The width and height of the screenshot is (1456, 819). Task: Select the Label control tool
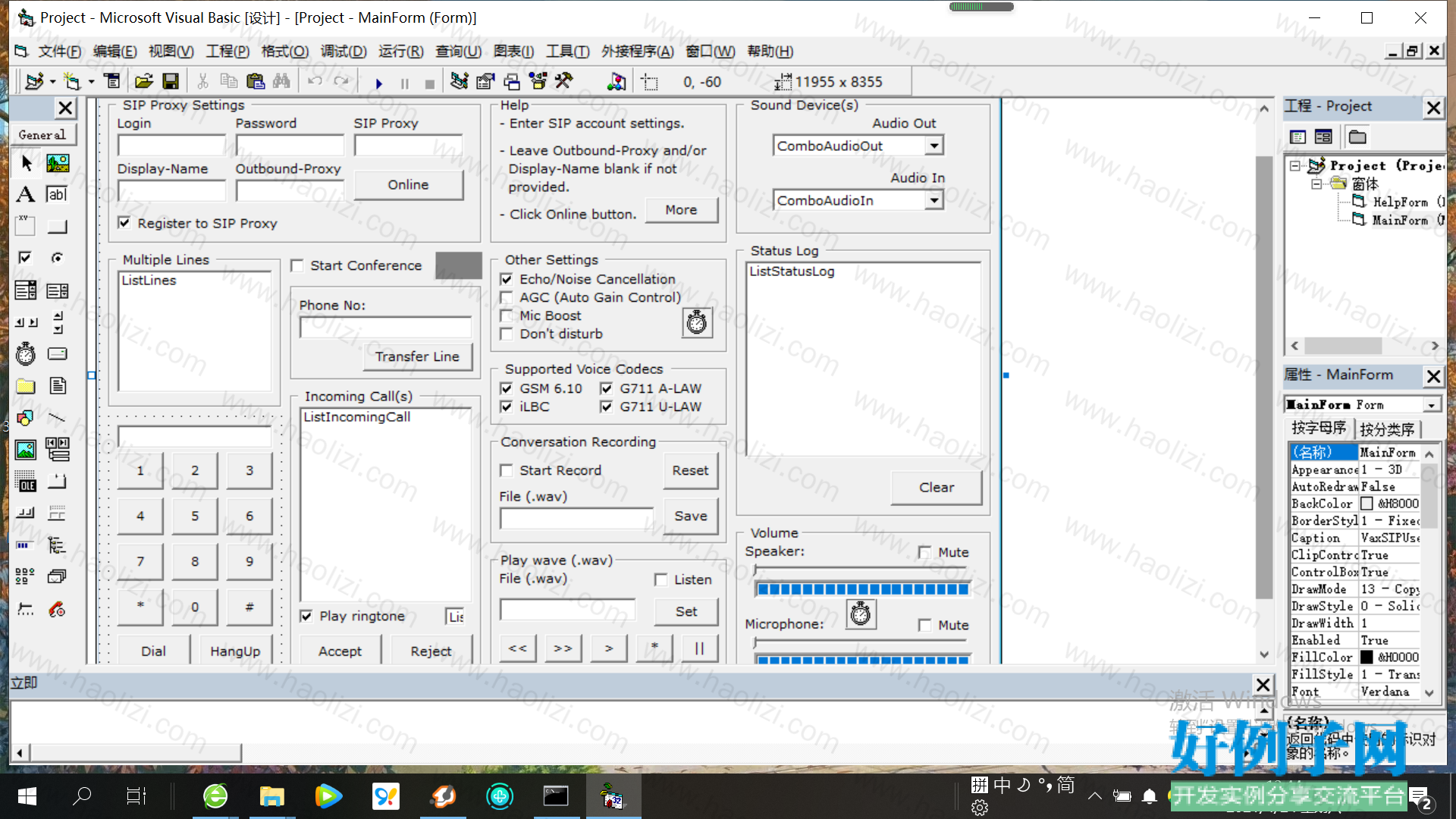(26, 195)
